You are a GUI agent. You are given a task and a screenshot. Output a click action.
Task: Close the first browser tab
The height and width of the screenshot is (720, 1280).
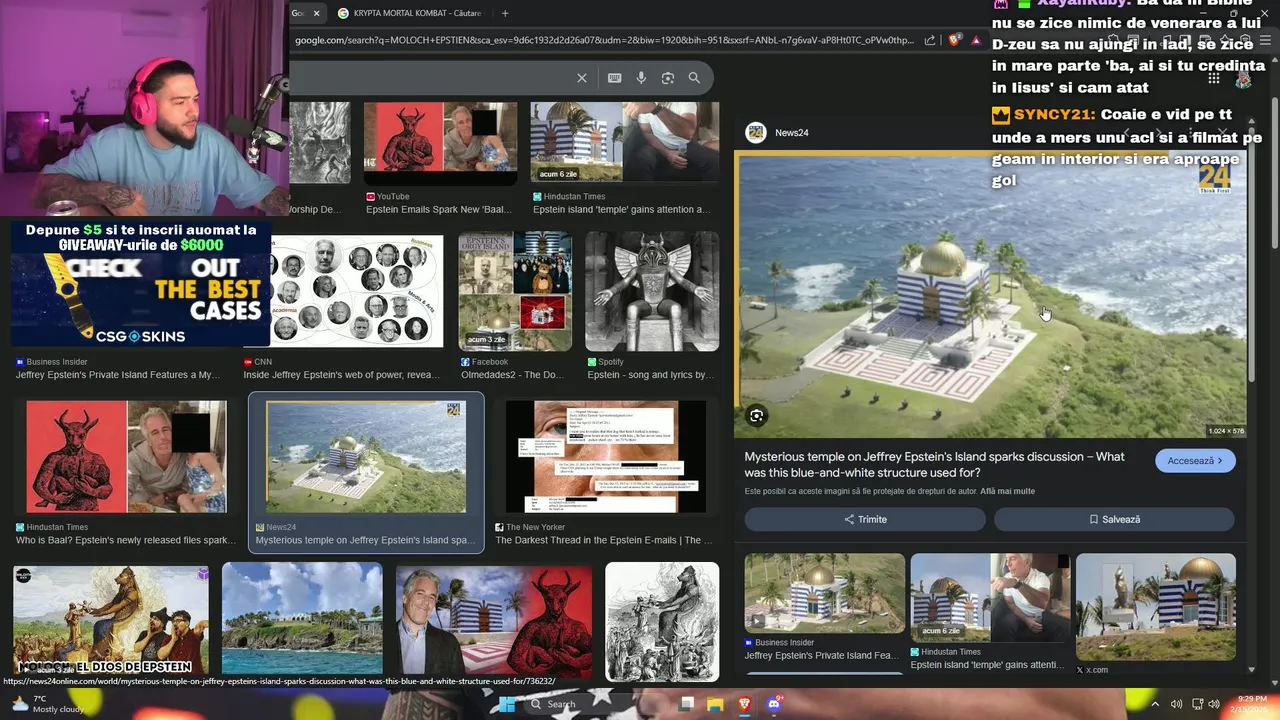pyautogui.click(x=317, y=13)
